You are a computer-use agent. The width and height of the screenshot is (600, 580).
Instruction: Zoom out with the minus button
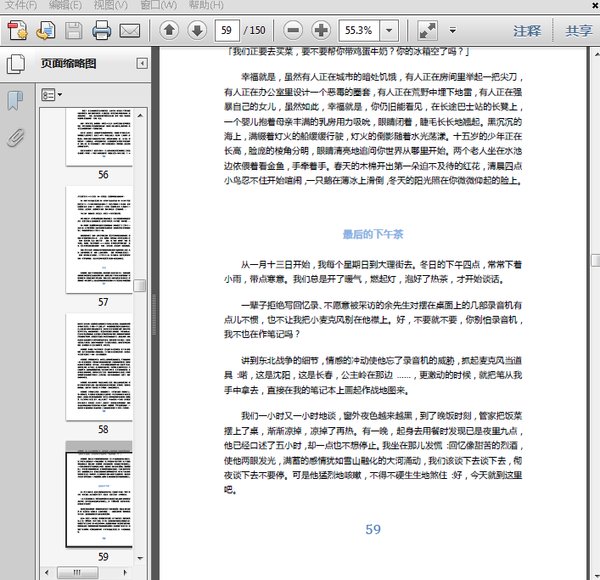[293, 30]
